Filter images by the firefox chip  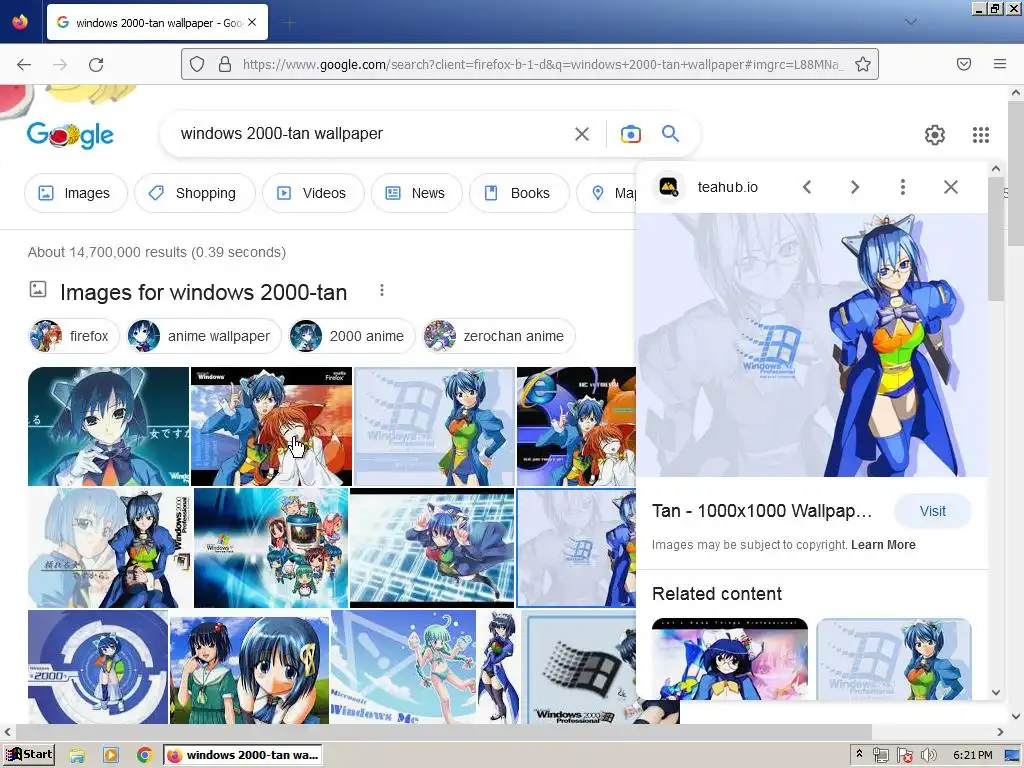[x=74, y=336]
